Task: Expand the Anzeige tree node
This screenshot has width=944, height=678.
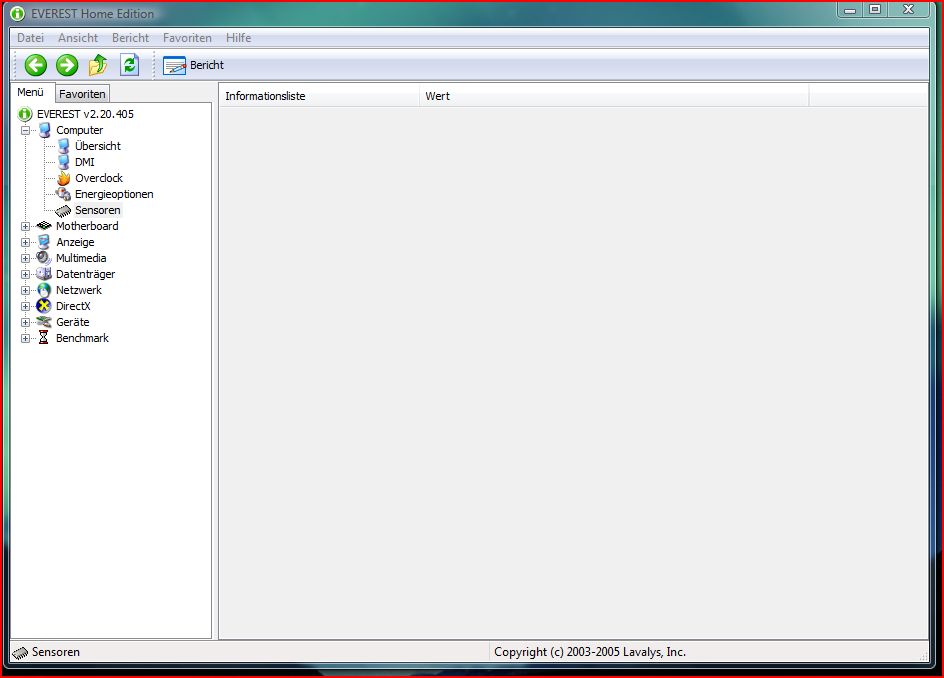Action: (25, 242)
